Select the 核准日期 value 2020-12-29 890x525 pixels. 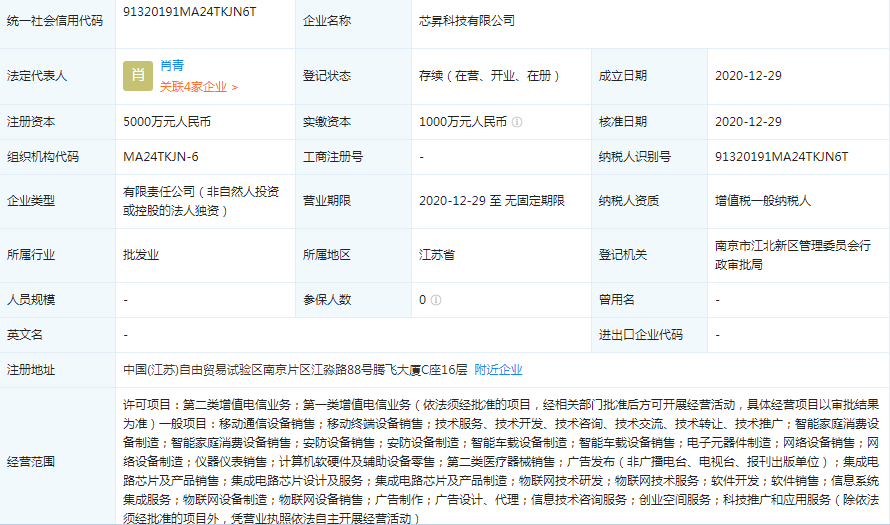tap(748, 122)
